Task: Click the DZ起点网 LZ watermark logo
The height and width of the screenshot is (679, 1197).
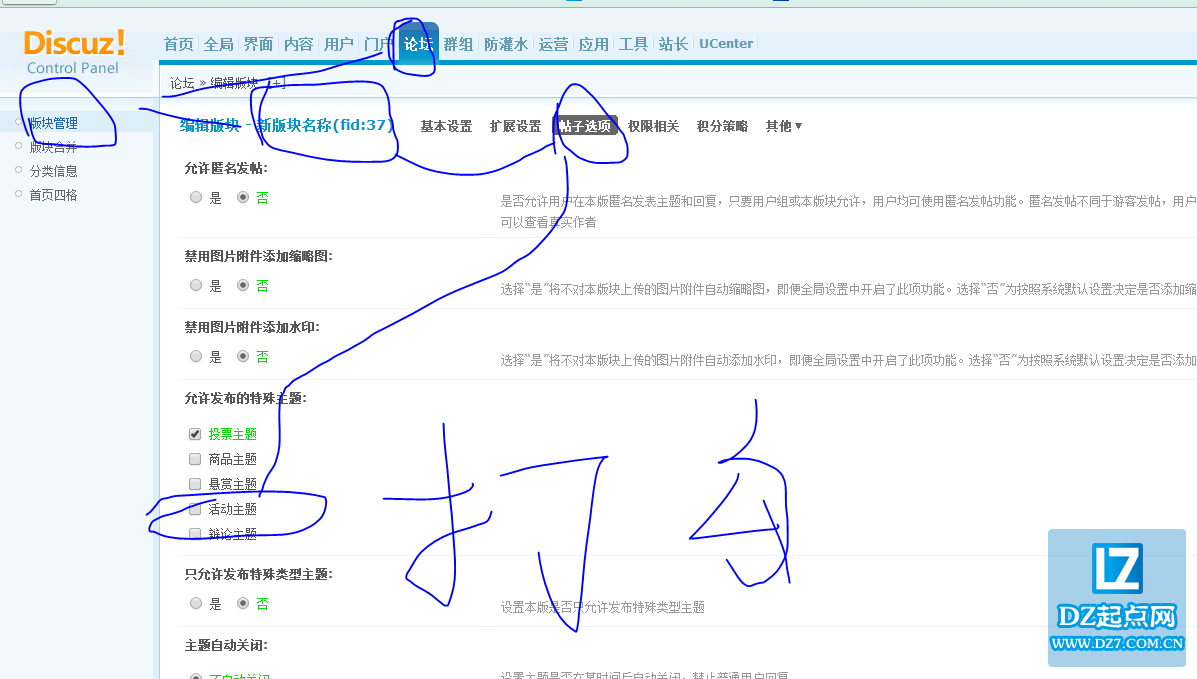Action: [x=1116, y=597]
